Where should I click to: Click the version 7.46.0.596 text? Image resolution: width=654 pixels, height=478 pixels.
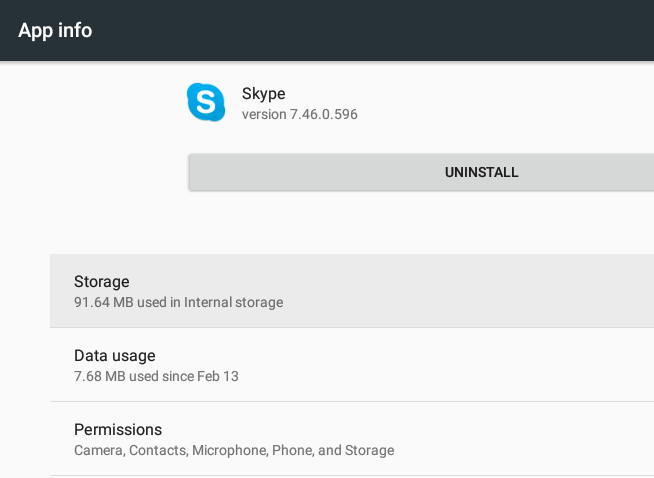pos(300,114)
